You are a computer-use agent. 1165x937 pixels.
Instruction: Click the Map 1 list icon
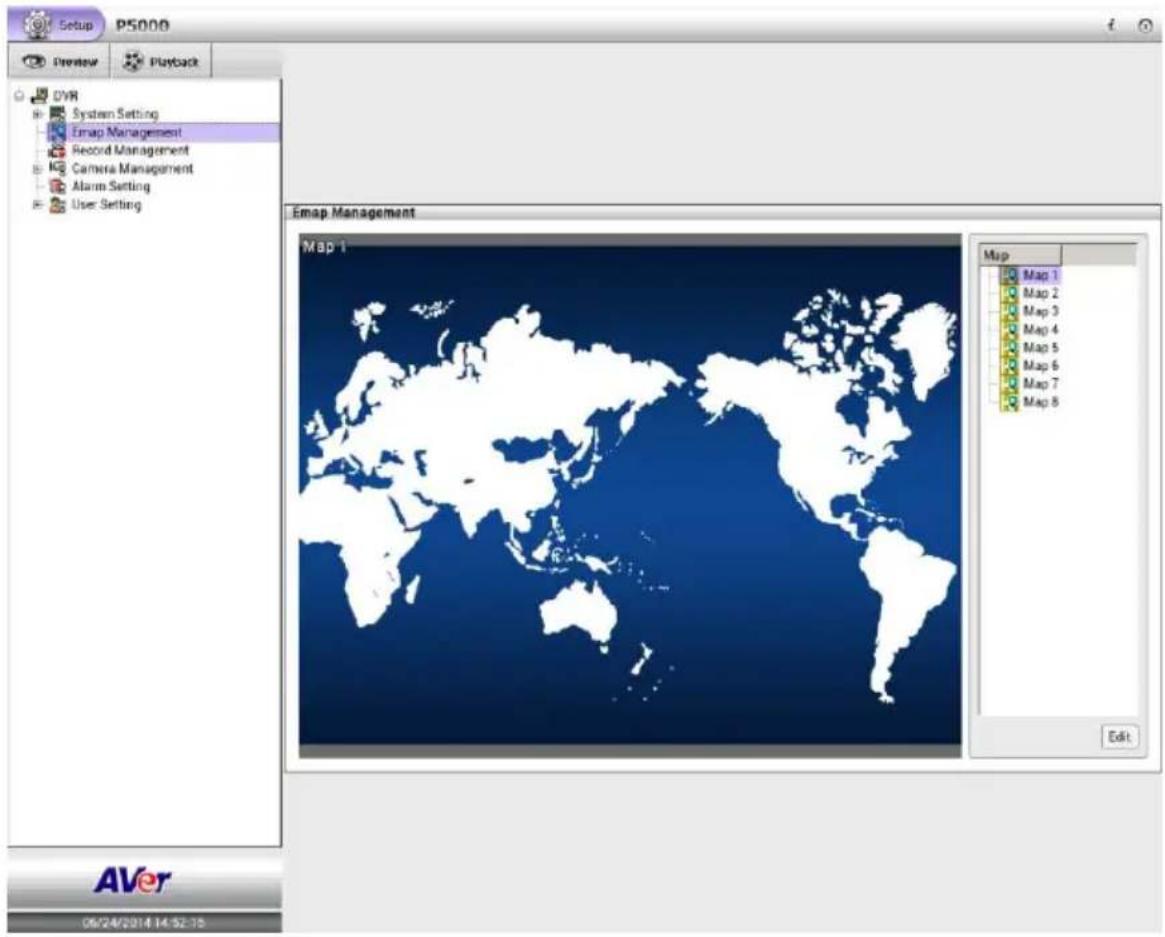[x=1010, y=275]
